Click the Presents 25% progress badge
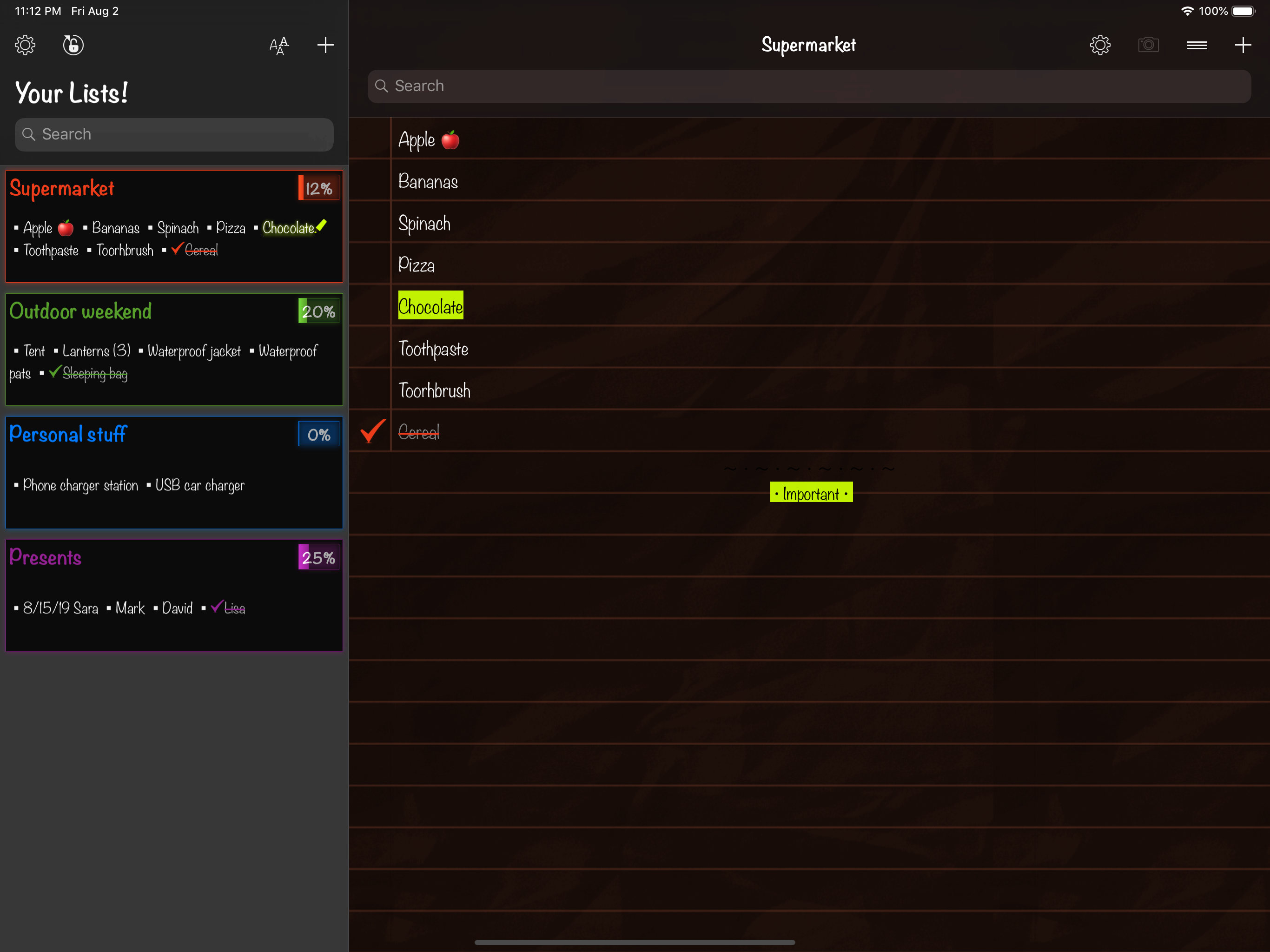Image resolution: width=1270 pixels, height=952 pixels. click(x=318, y=557)
